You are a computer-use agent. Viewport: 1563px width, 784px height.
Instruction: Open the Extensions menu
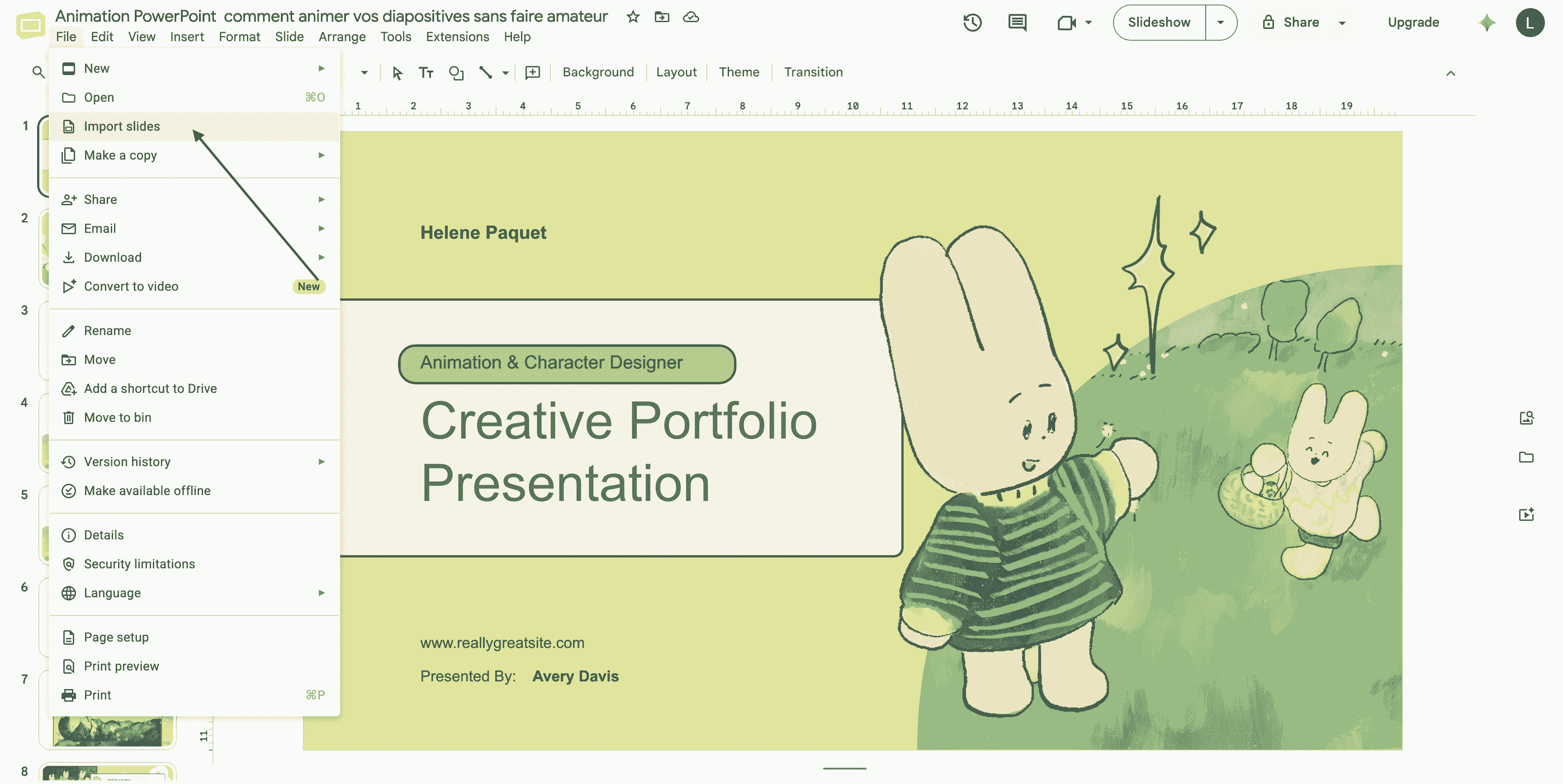[457, 37]
